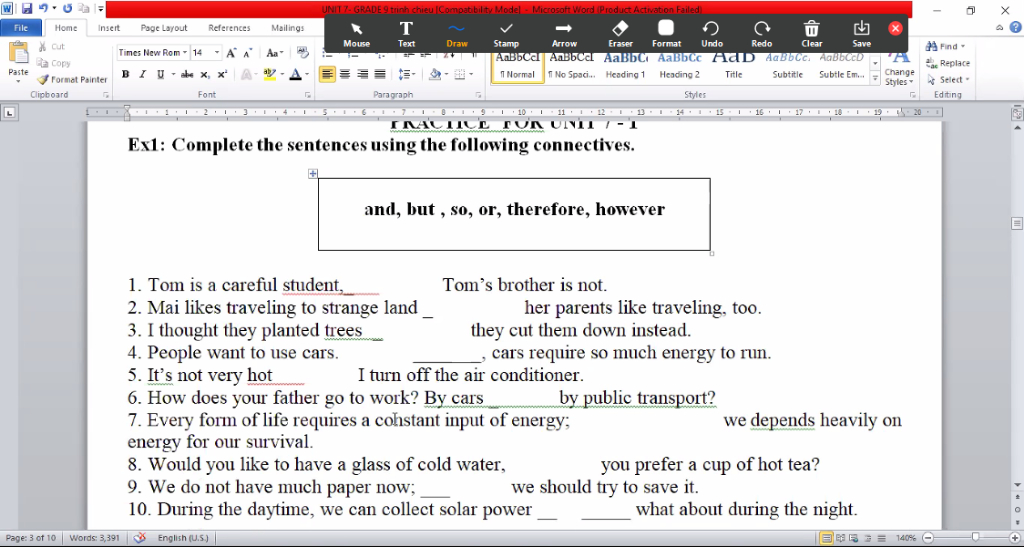
Task: Click the table move handle above the box
Action: click(x=313, y=174)
